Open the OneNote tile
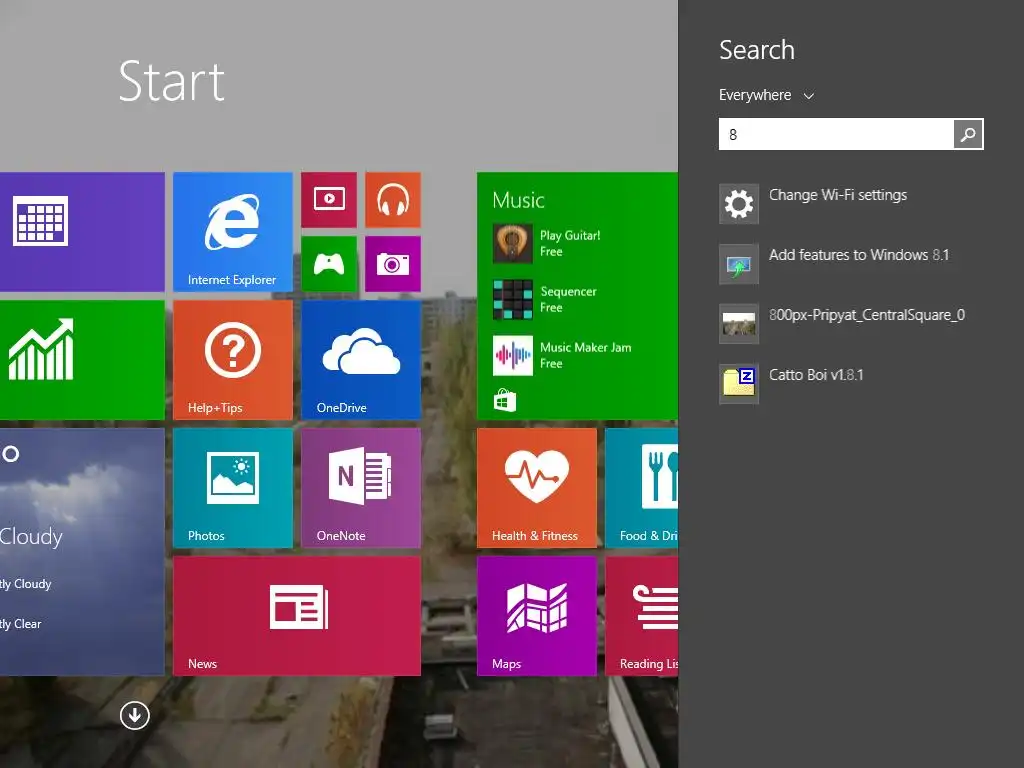Screen dimensions: 1024x768 pyautogui.click(x=361, y=488)
